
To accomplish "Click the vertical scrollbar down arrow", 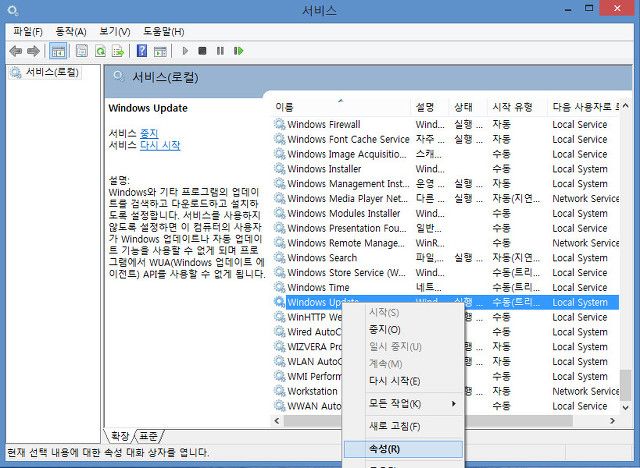I will tap(626, 407).
